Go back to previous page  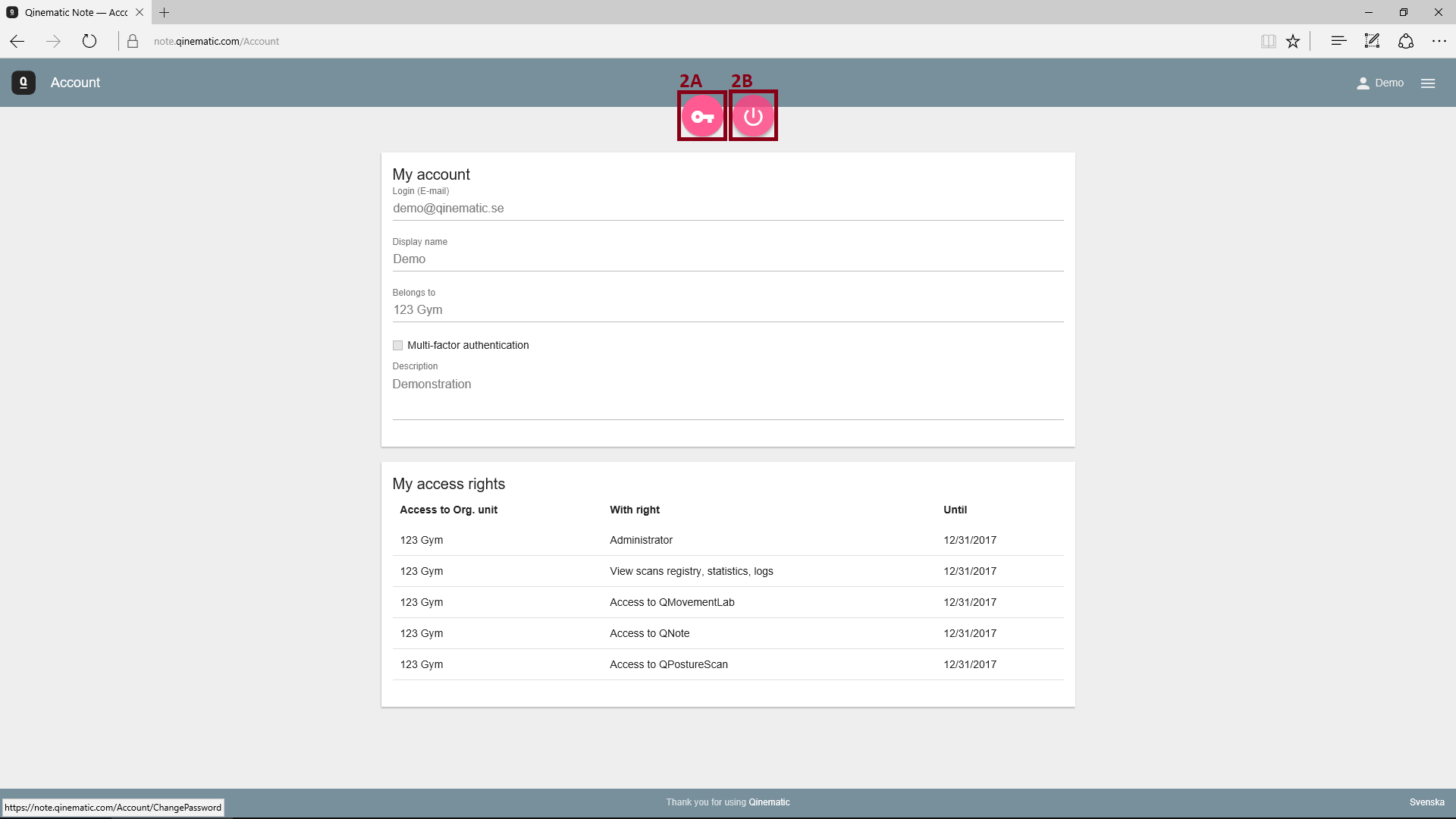[17, 41]
